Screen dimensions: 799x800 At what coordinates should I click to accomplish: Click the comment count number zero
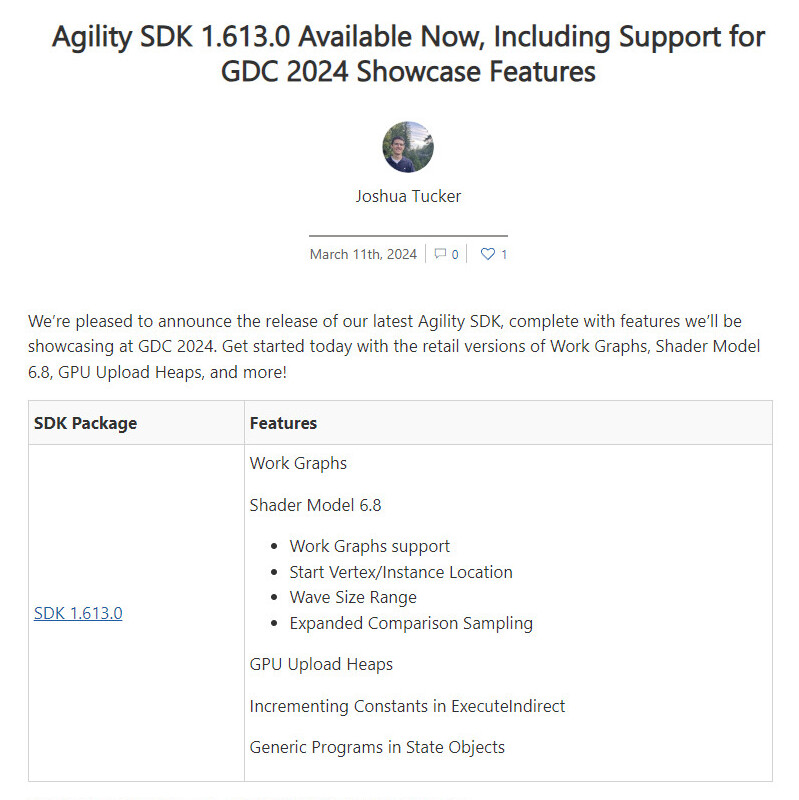click(455, 254)
